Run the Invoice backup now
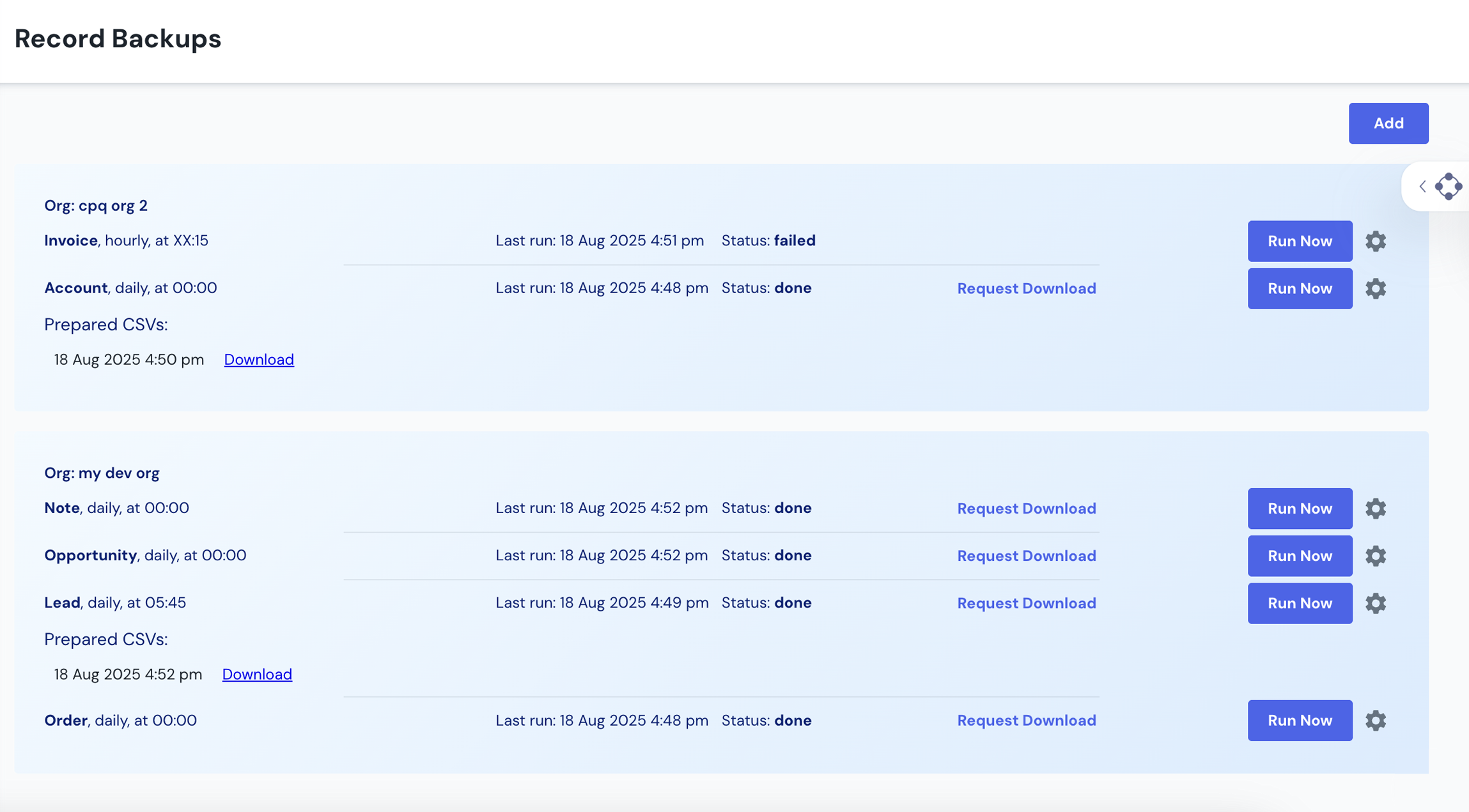Screen dimensions: 1469x812 point(1300,241)
